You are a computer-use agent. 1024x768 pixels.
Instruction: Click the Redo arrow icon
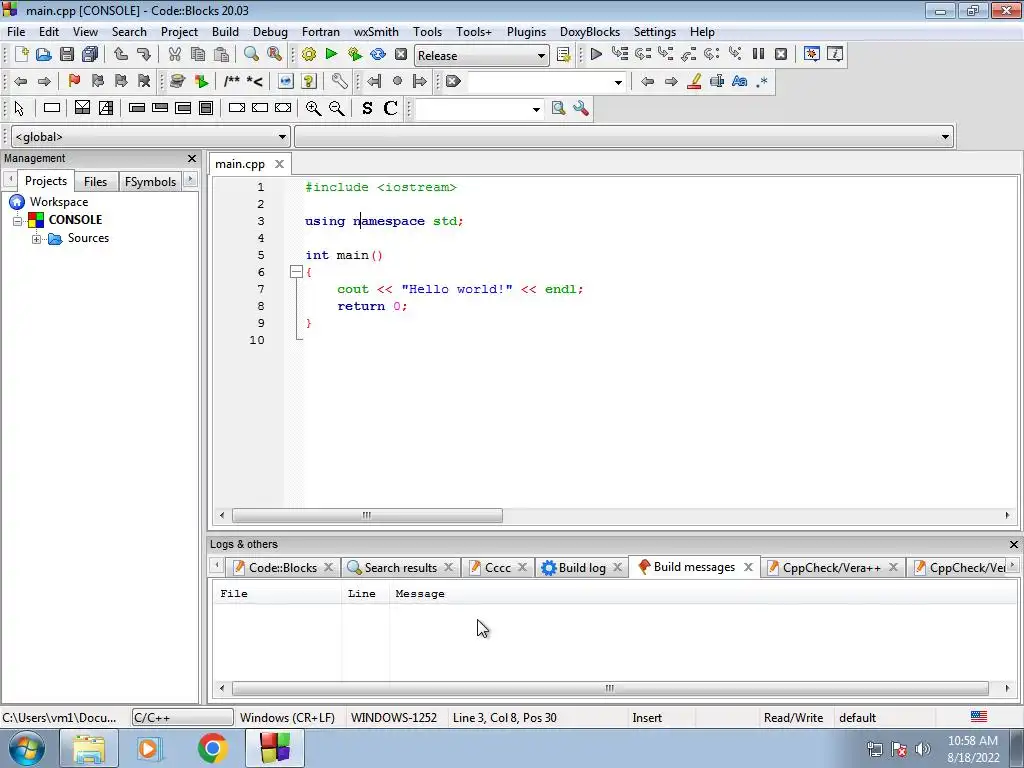pos(144,54)
